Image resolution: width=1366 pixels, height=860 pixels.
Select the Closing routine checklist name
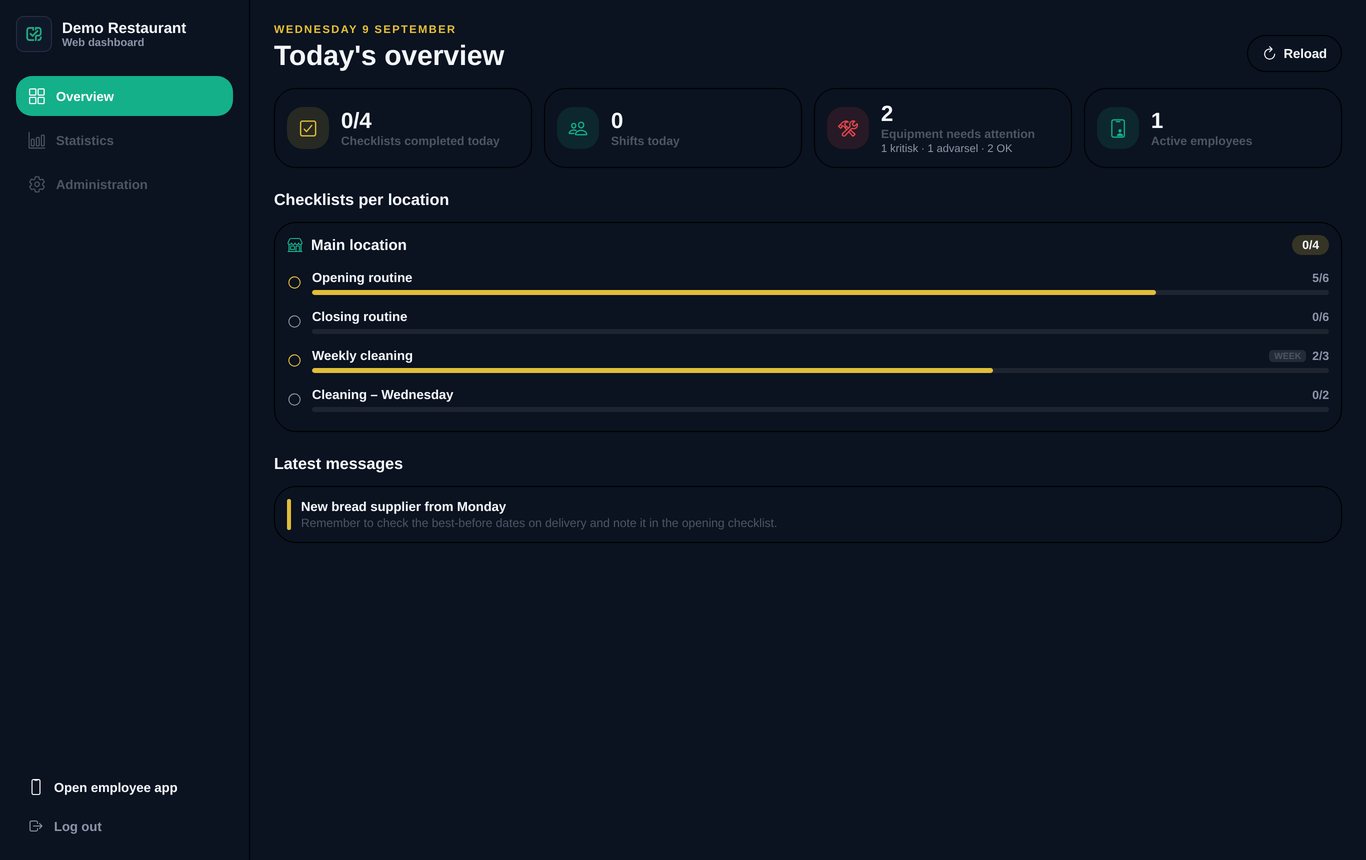pos(359,317)
